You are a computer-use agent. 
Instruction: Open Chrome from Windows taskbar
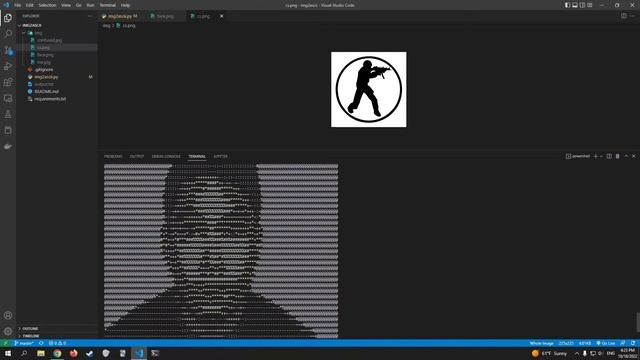click(57, 353)
